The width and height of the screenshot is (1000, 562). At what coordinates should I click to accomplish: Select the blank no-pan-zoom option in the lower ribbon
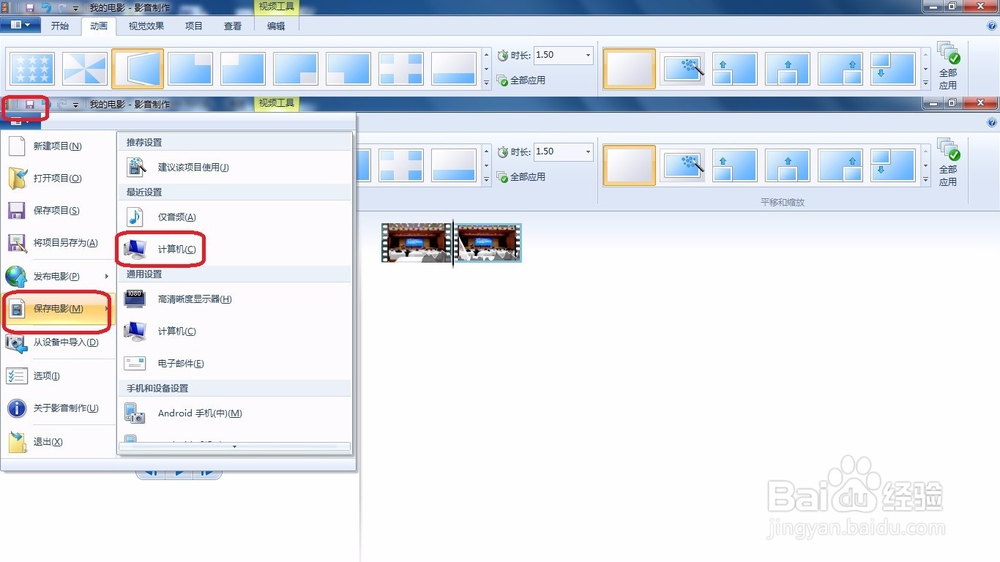coord(629,165)
